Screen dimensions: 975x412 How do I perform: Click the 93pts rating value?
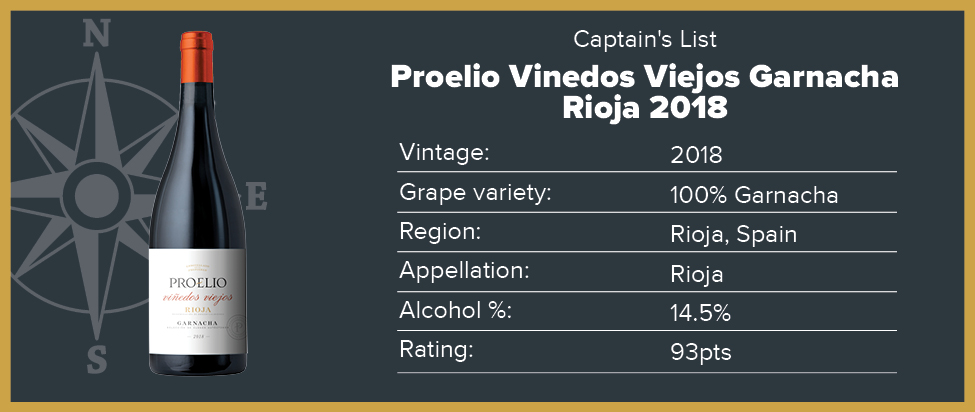click(x=701, y=354)
